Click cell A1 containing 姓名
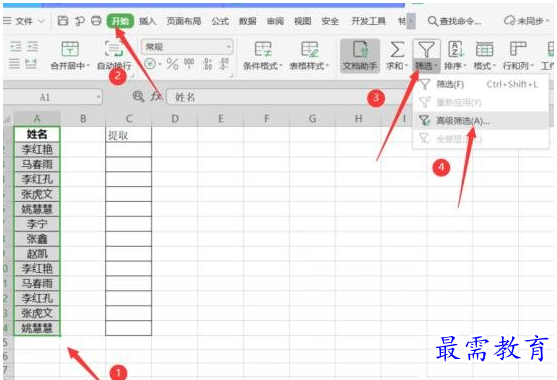 37,134
